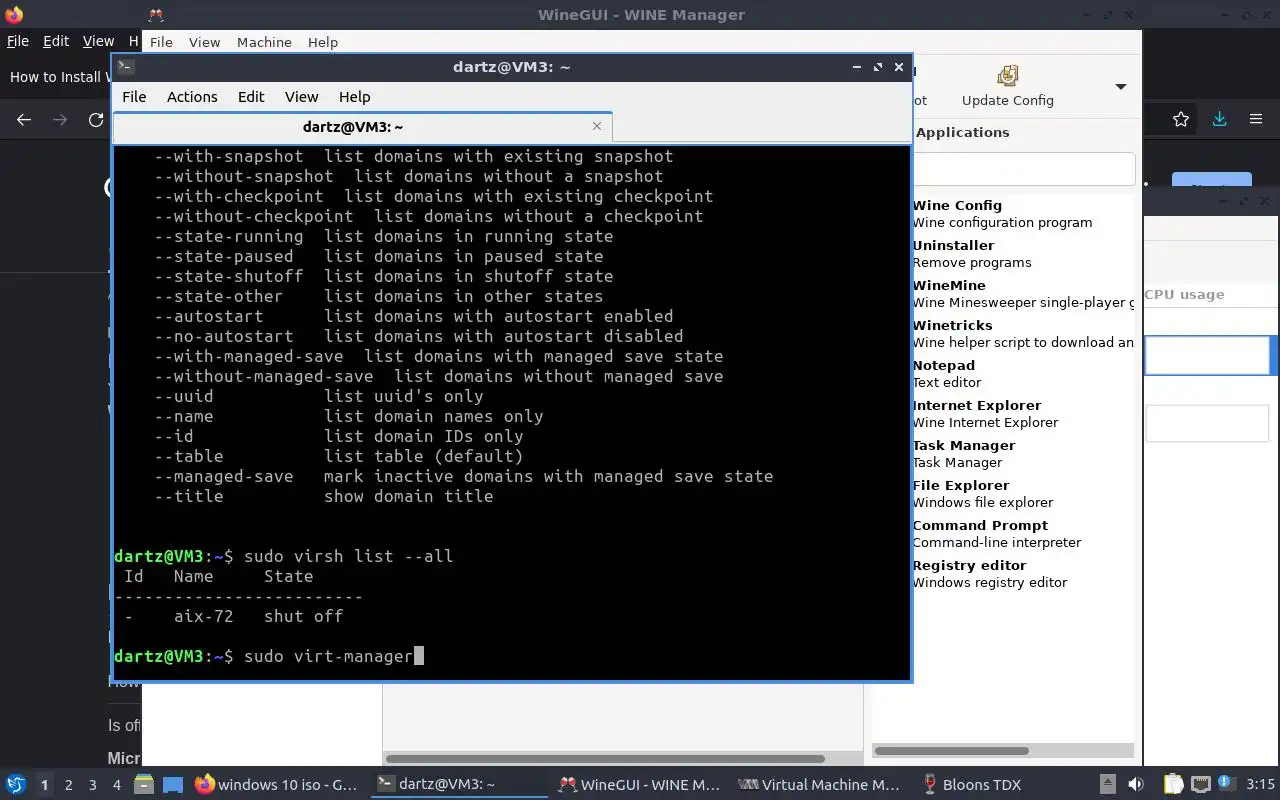Switch to workspace 4

pos(116,785)
